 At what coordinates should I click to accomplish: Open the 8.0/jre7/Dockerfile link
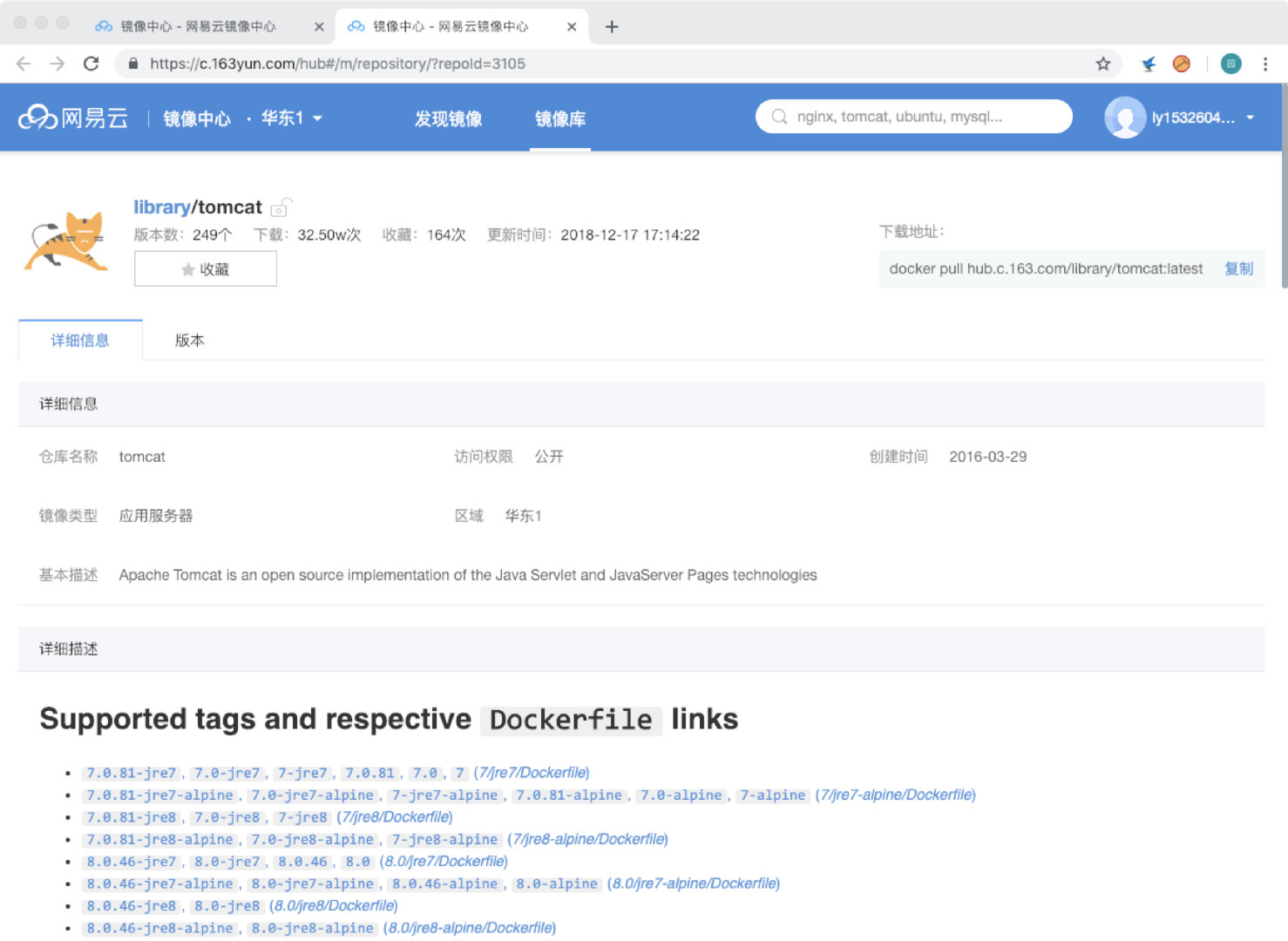(x=444, y=862)
